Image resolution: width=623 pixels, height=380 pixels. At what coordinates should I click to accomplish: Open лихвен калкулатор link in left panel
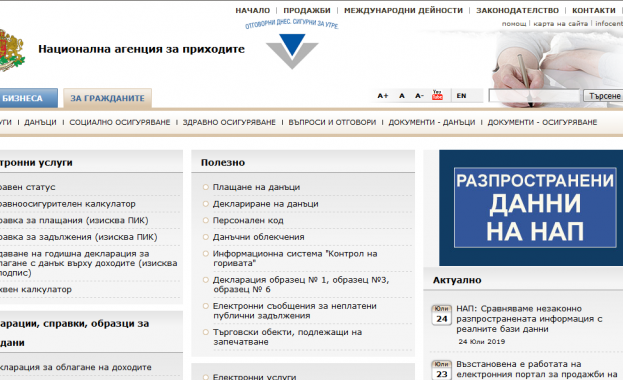click(36, 290)
